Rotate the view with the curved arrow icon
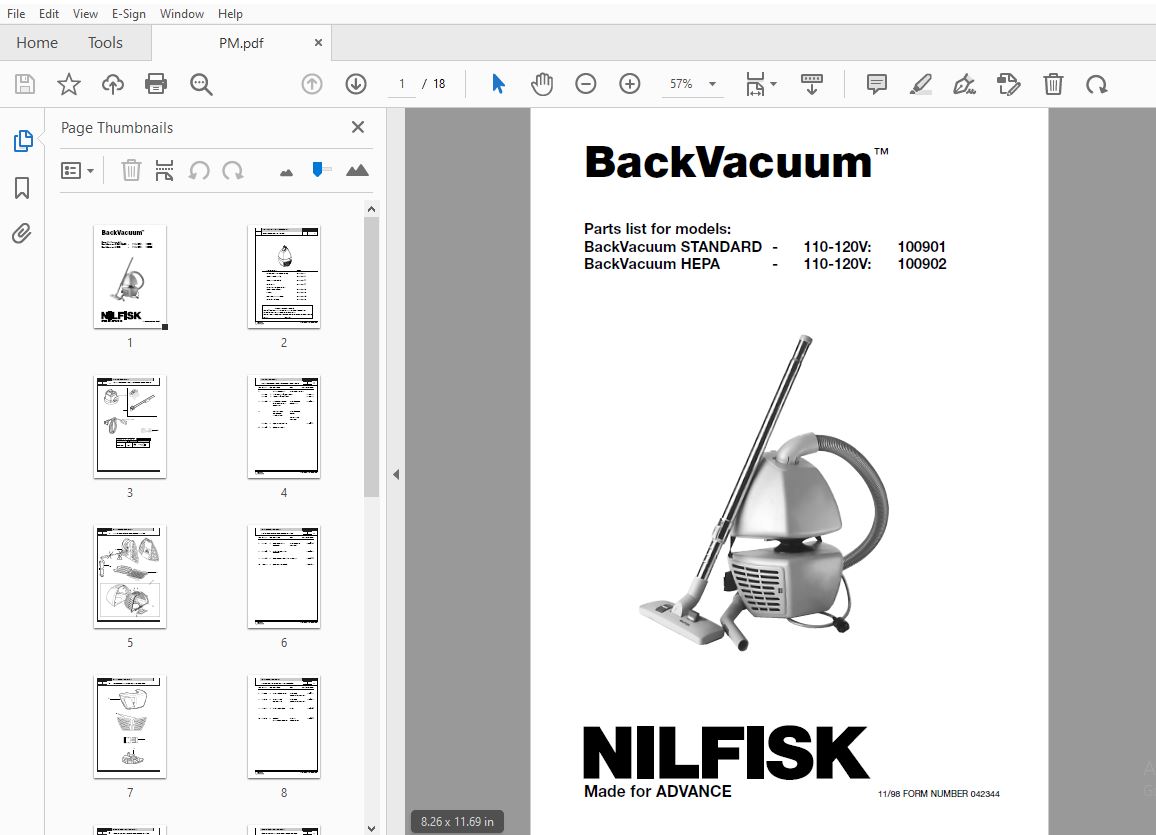 point(1096,84)
